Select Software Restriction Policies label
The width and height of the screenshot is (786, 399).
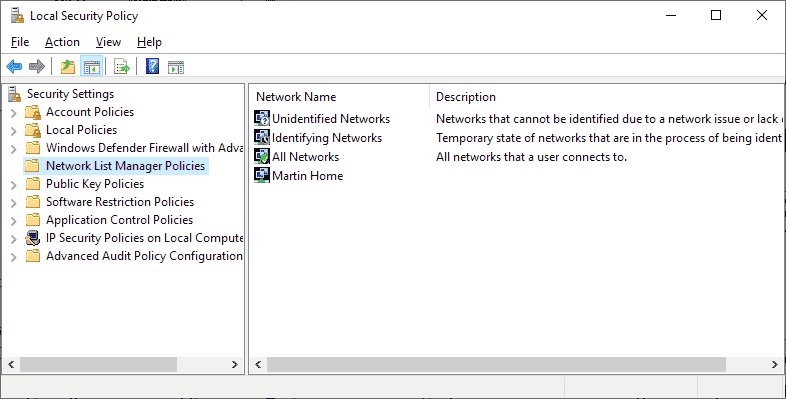coord(120,202)
